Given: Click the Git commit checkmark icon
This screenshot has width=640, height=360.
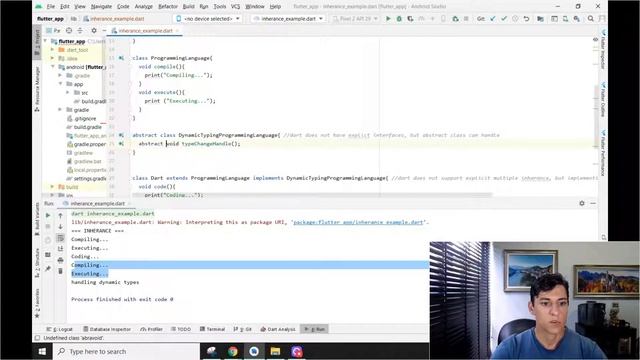Looking at the screenshot, I should click(x=504, y=19).
